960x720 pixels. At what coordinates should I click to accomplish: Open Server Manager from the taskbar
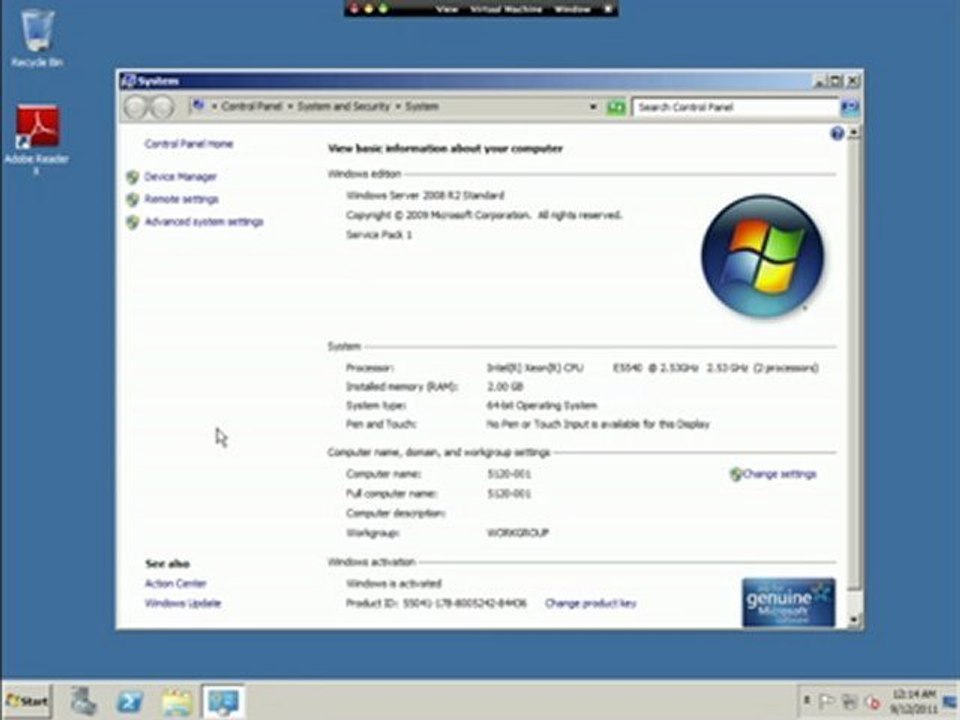tap(83, 702)
